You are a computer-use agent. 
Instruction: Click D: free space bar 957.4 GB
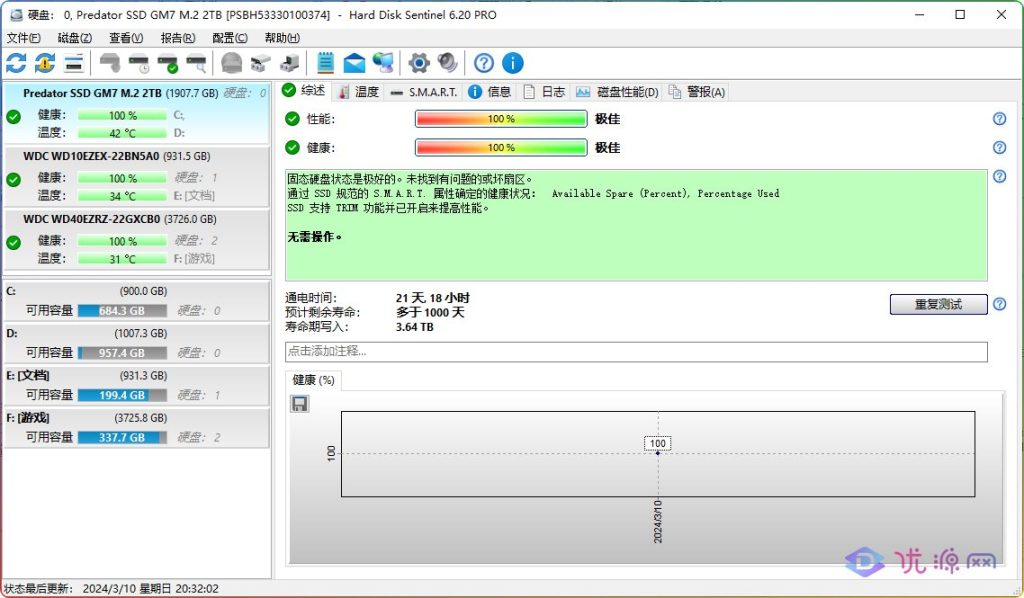(x=122, y=353)
